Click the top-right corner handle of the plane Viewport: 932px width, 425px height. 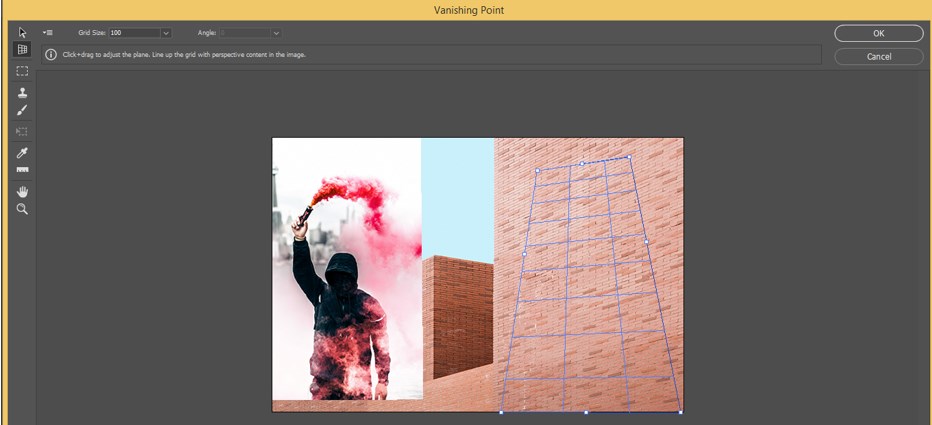(x=629, y=157)
